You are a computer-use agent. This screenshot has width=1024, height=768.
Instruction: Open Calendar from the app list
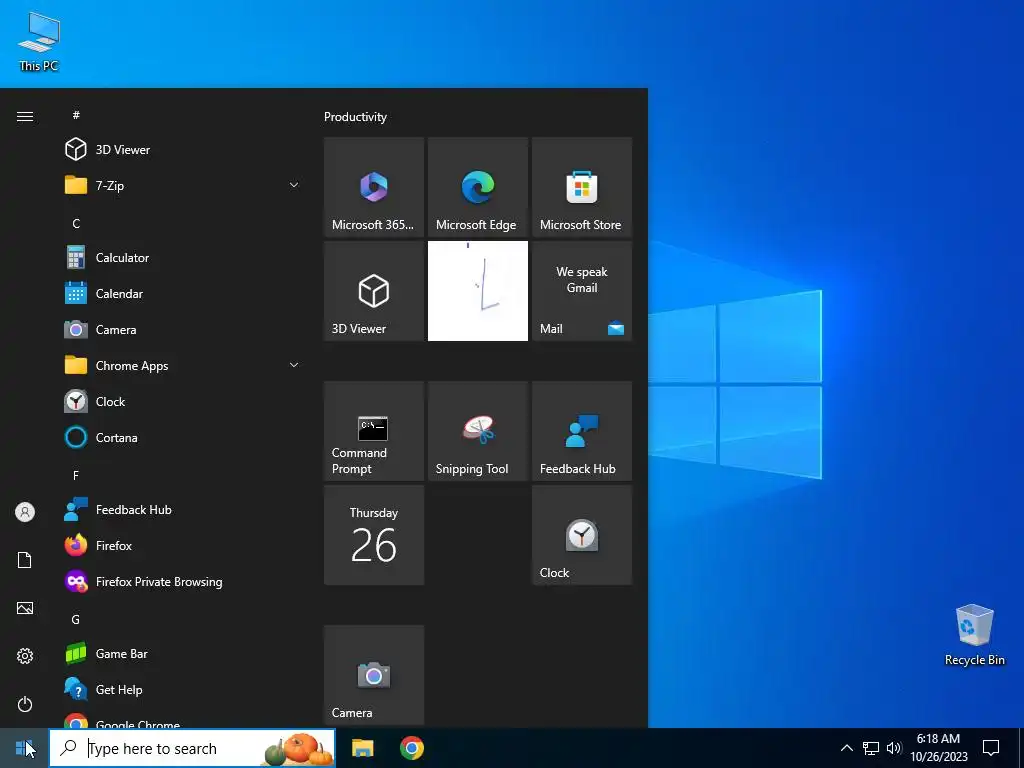tap(183, 294)
